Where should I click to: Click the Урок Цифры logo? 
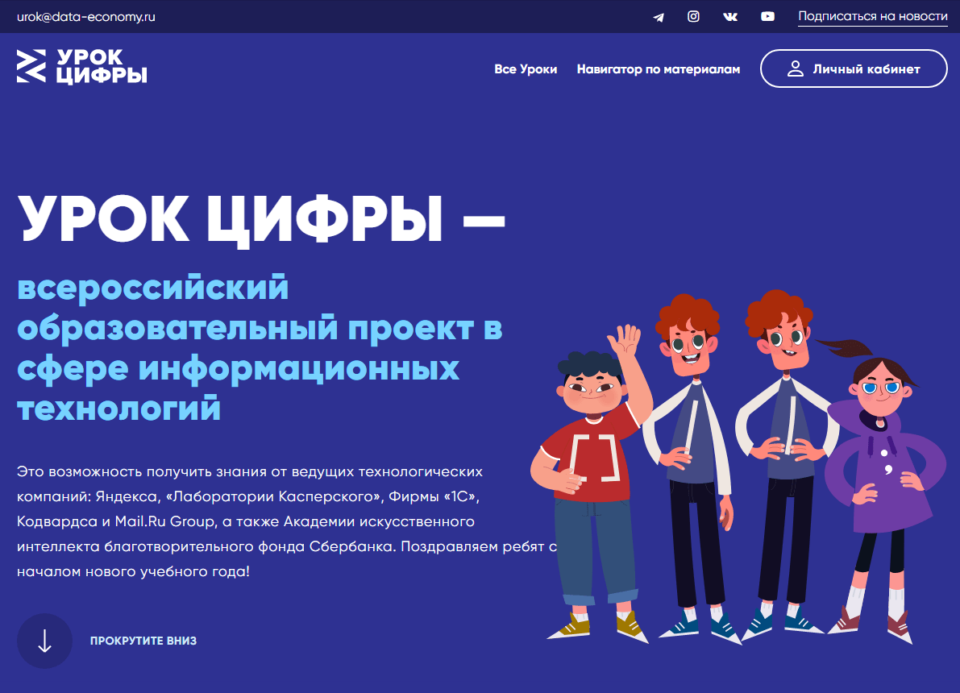click(81, 66)
